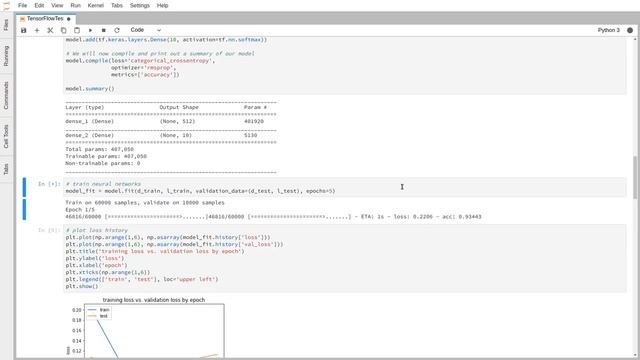The image size is (640, 360).
Task: Open the File menu
Action: tap(22, 5)
